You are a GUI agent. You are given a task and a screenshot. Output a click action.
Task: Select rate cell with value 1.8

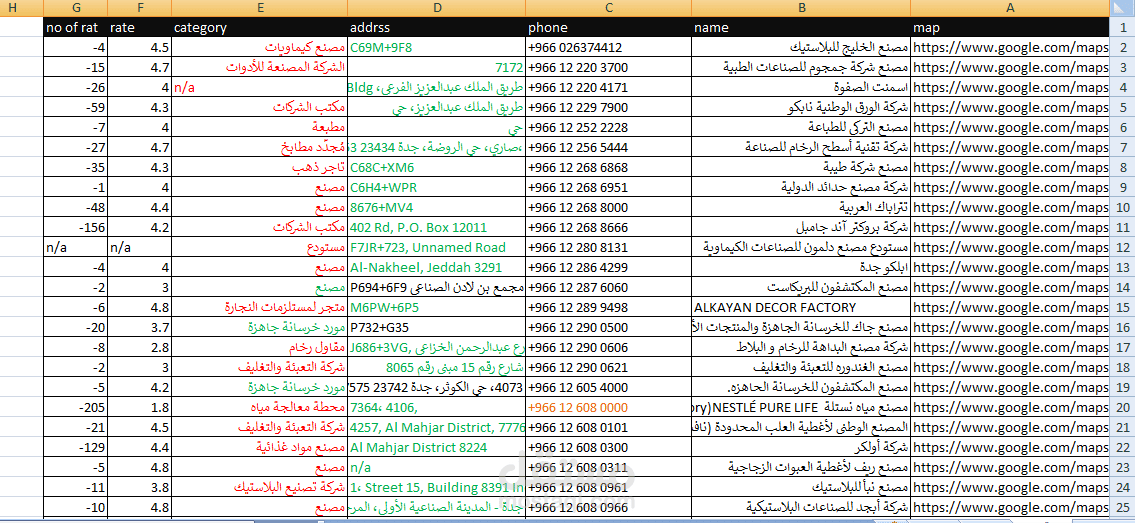(139, 407)
